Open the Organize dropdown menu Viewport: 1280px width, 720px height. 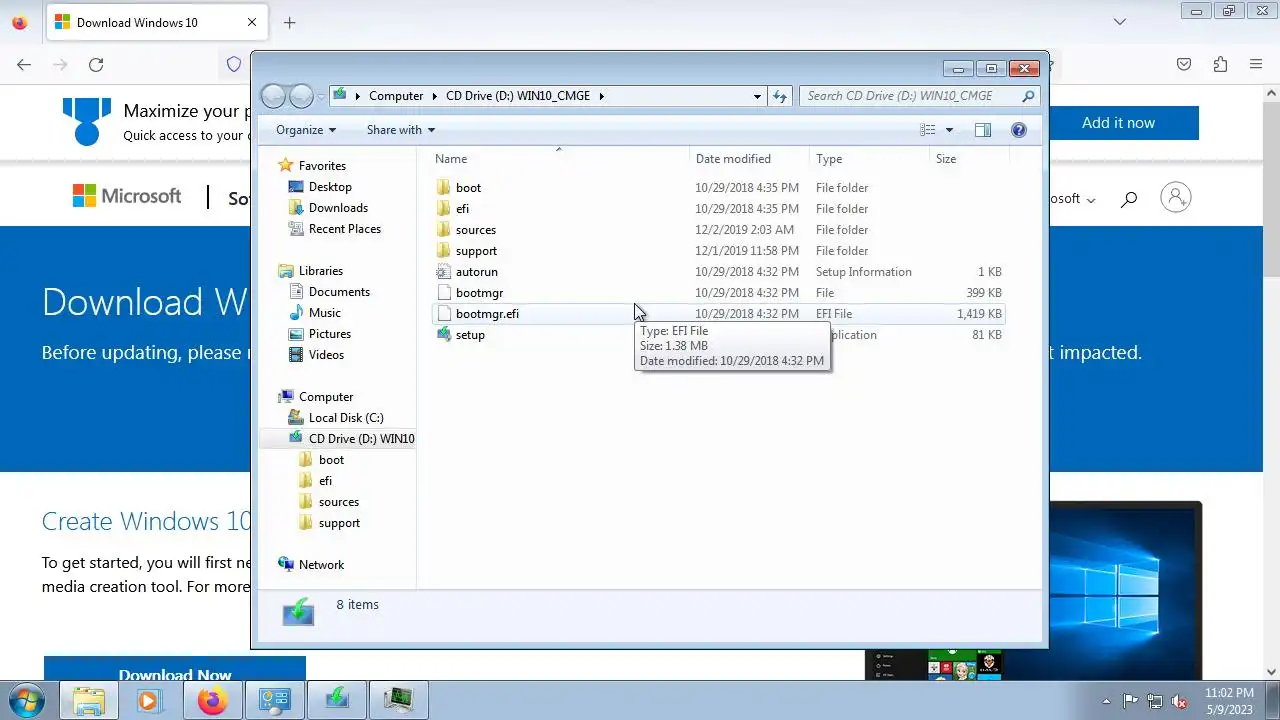[x=306, y=130]
